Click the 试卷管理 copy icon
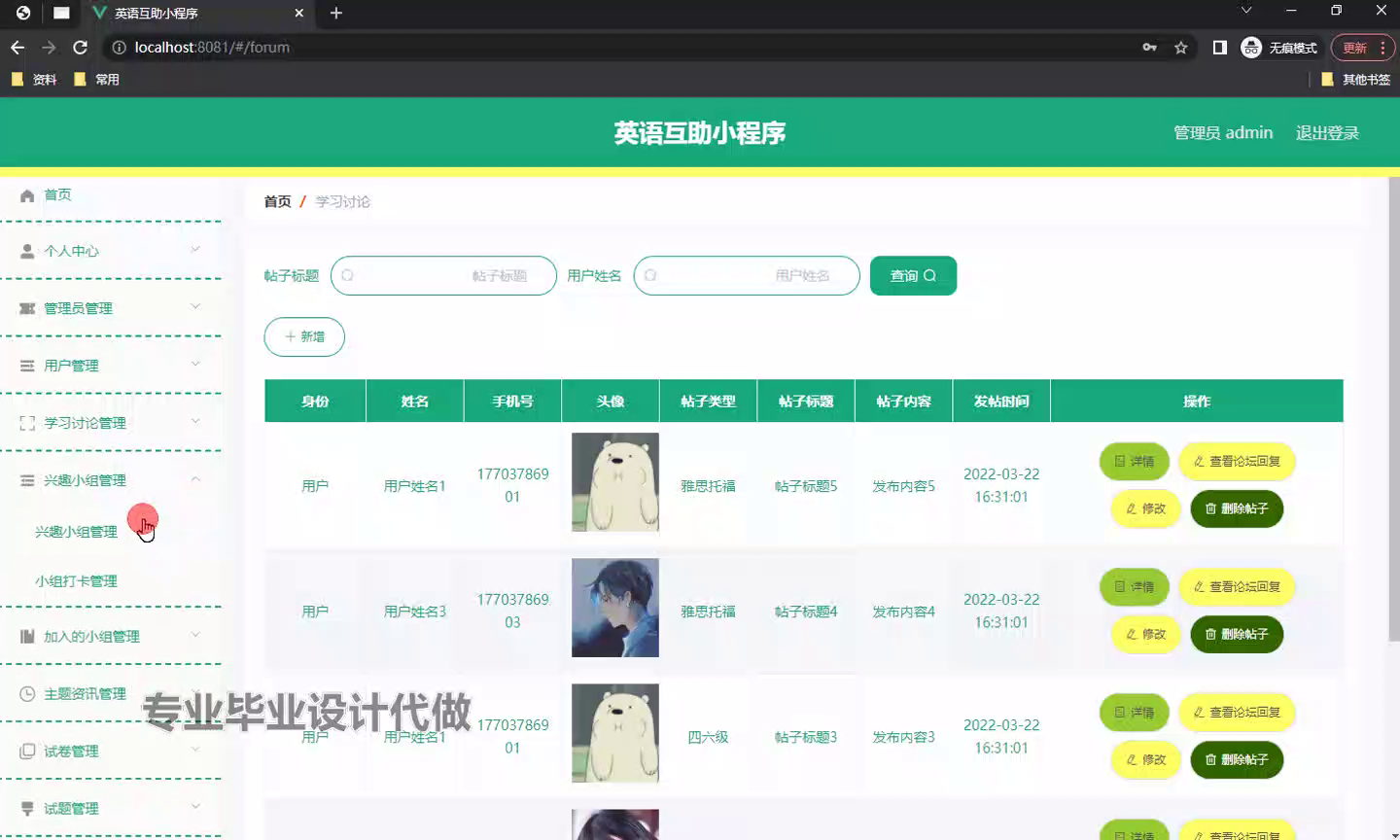 27,751
